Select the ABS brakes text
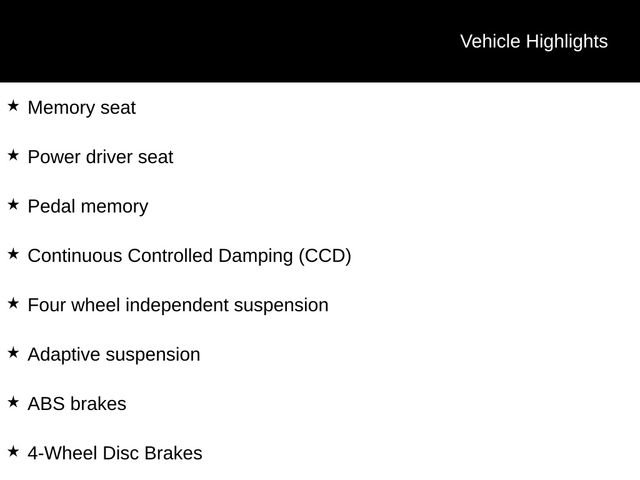This screenshot has width=640, height=480. click(77, 404)
